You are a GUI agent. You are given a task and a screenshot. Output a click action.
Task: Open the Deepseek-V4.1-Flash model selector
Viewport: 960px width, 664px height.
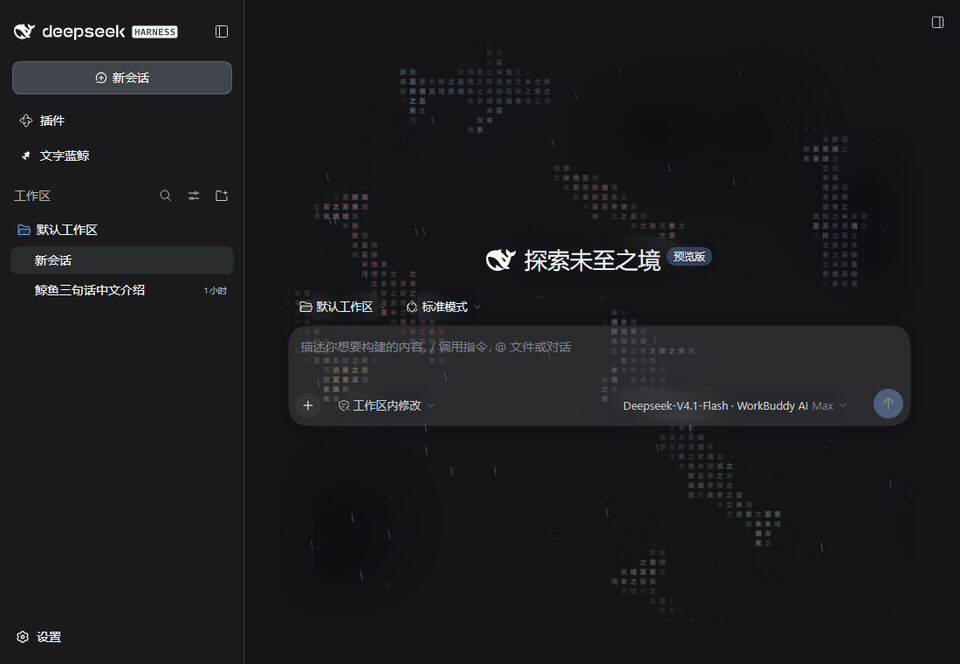734,406
